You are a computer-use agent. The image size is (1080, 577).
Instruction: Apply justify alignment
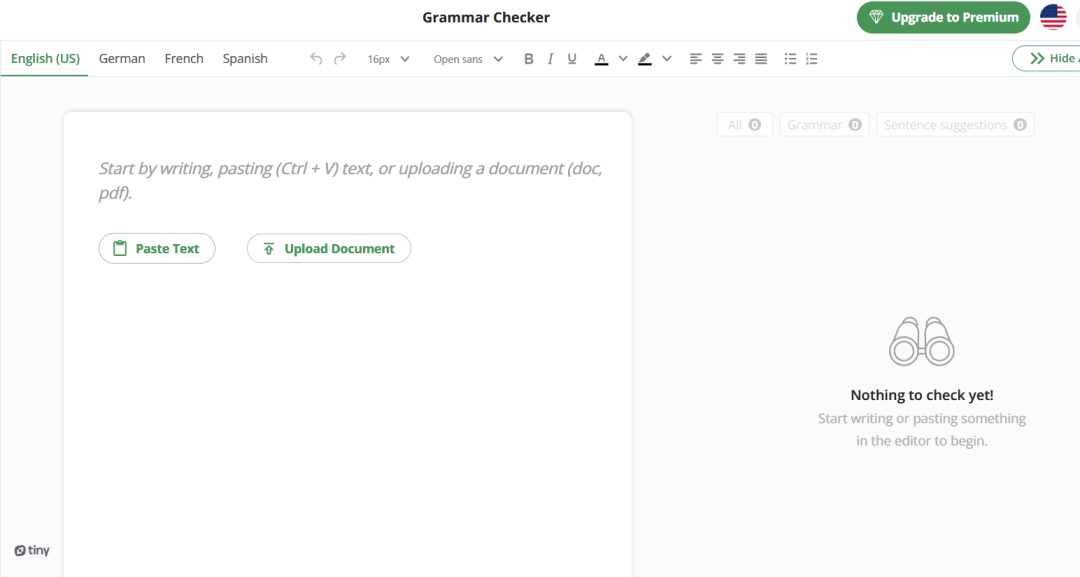pos(761,59)
